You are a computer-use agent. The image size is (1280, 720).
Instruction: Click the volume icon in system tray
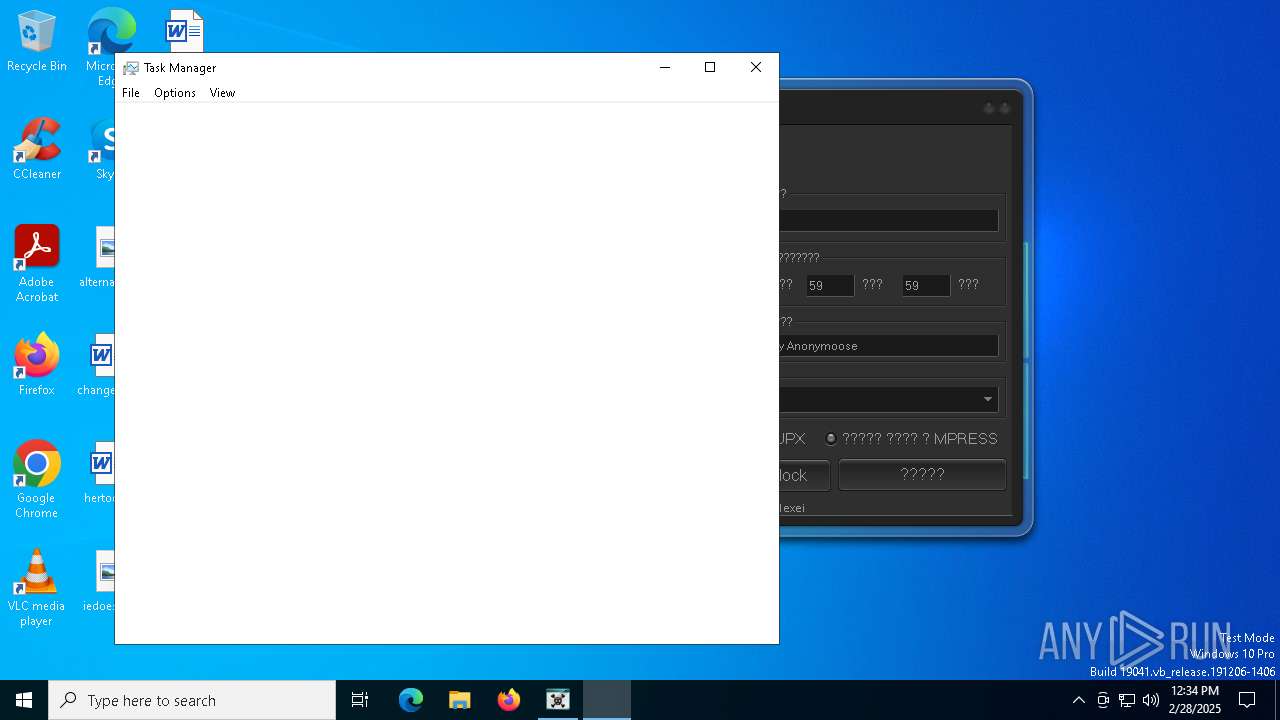[1151, 700]
